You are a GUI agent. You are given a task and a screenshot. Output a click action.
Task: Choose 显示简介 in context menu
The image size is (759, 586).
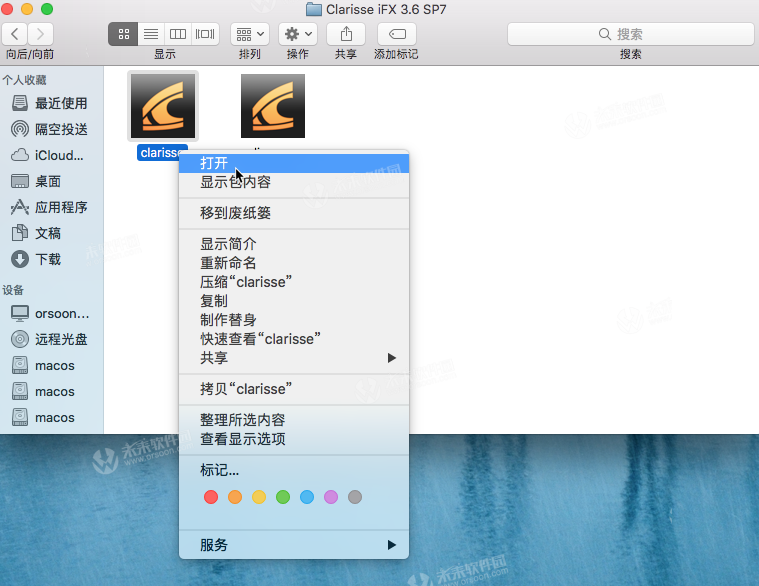click(294, 244)
